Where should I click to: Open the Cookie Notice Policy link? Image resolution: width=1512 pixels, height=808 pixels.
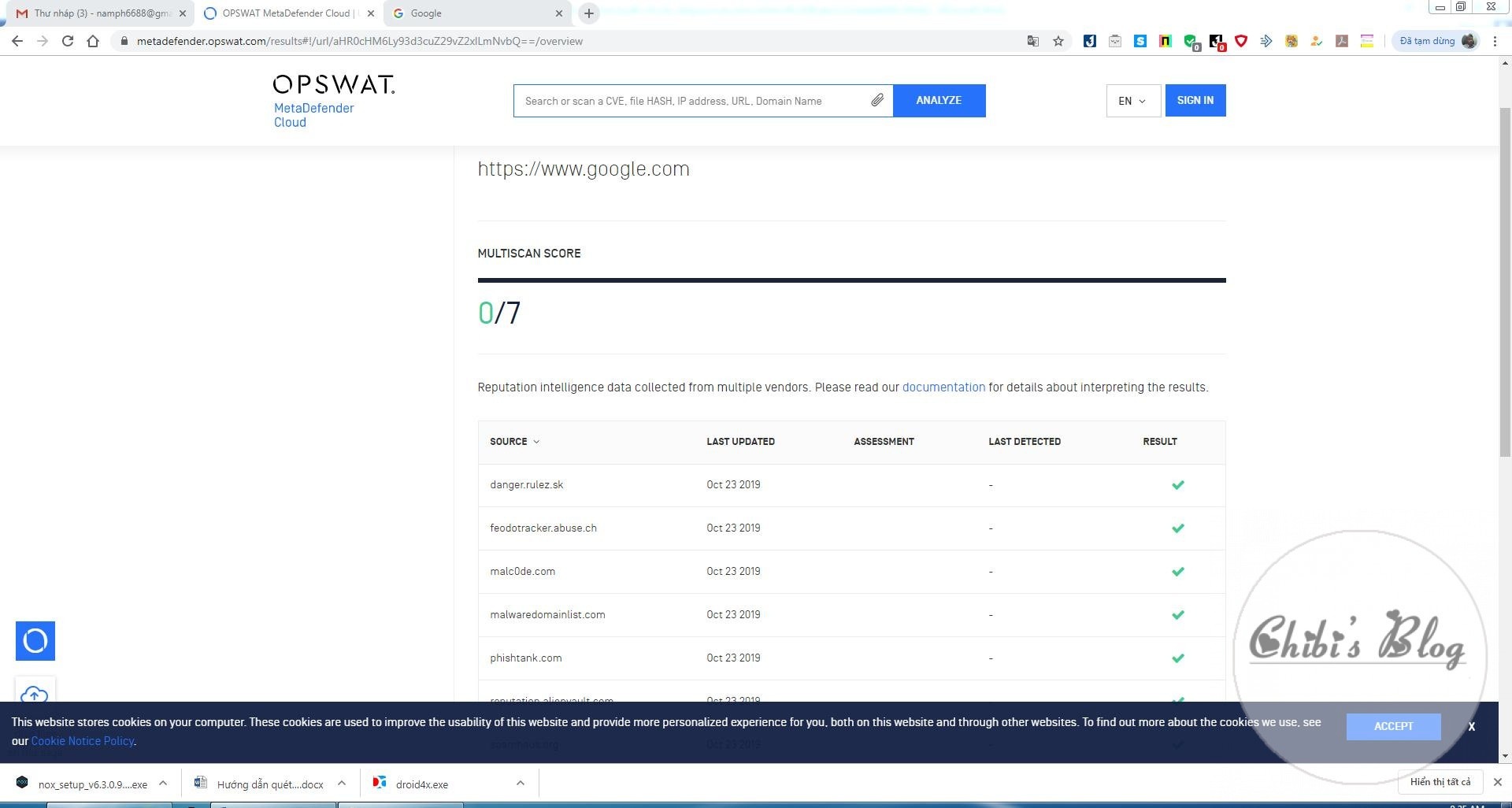coord(83,741)
